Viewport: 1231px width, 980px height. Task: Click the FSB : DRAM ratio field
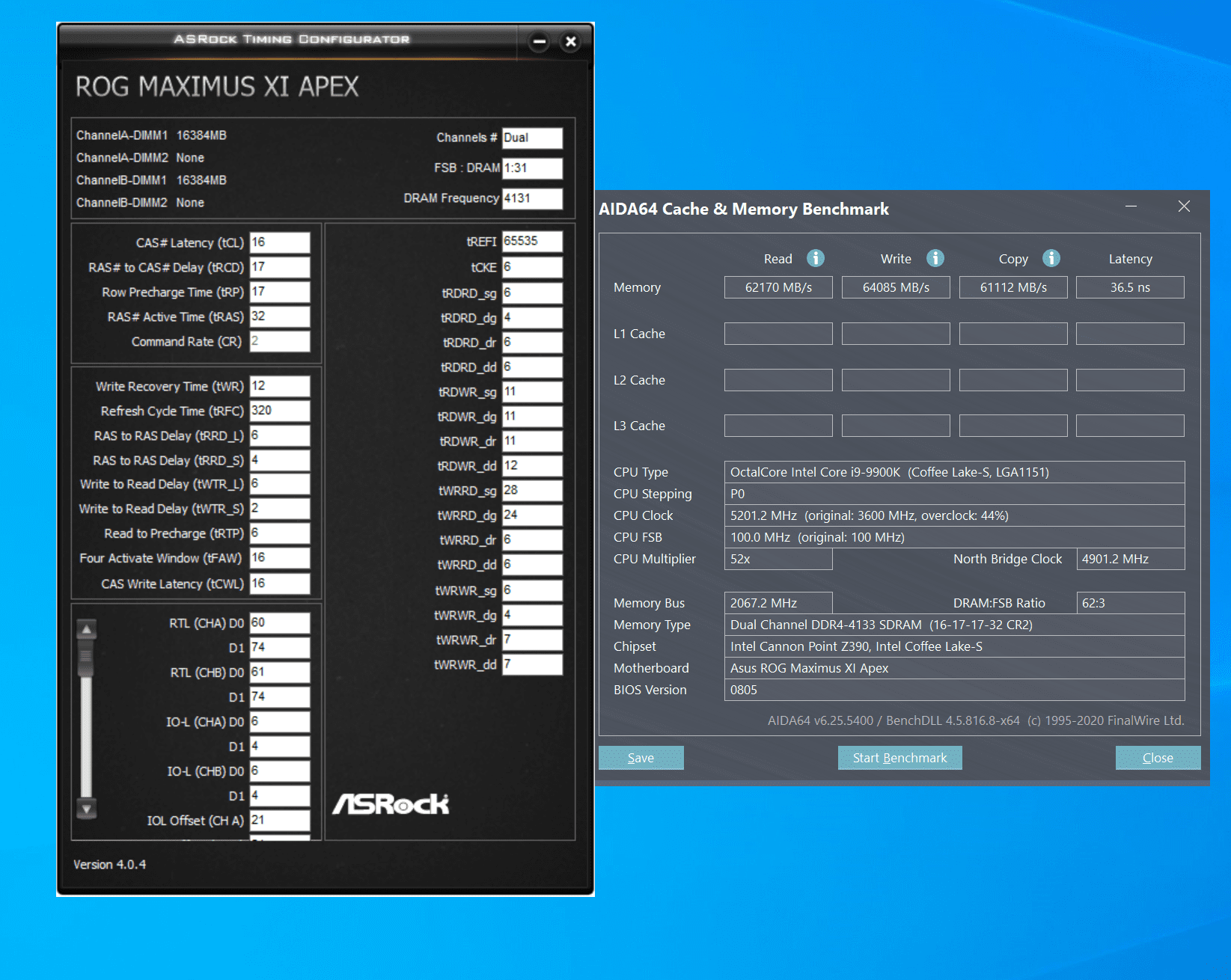(532, 168)
